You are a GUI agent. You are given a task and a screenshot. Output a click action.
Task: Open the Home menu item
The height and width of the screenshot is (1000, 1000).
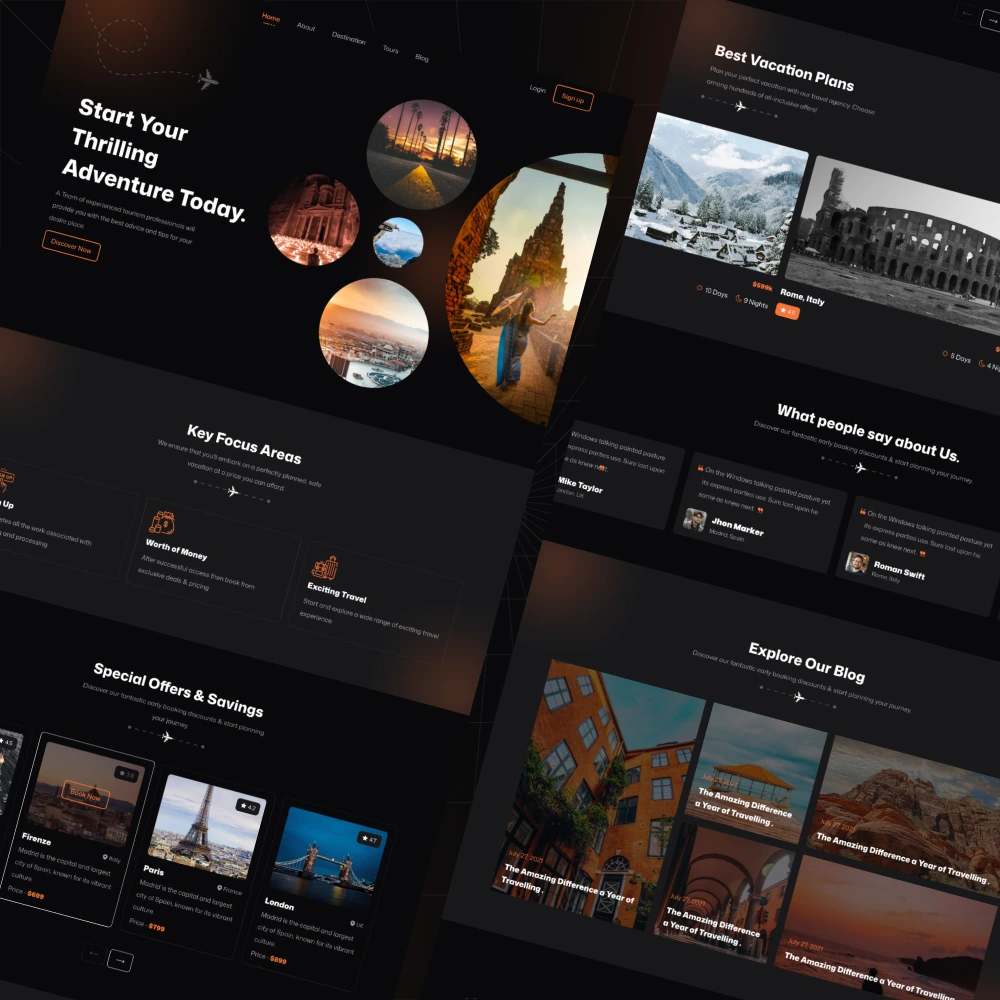click(271, 18)
